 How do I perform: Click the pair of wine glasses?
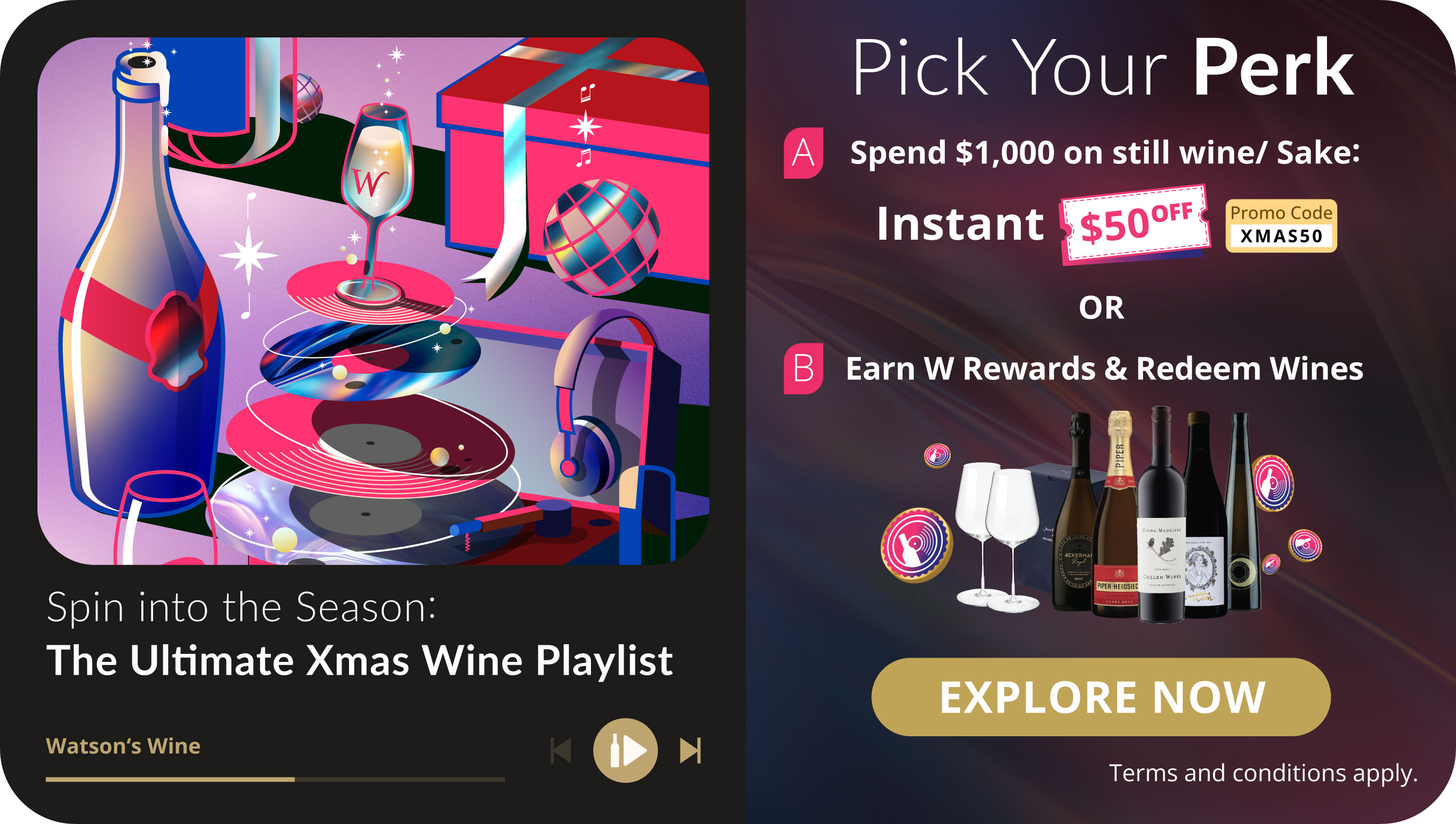tap(996, 538)
